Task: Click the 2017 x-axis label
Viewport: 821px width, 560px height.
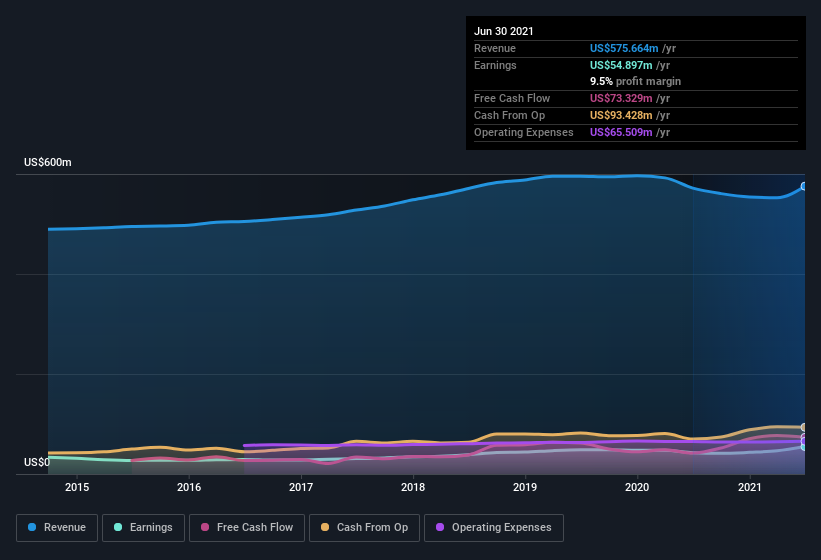Action: [301, 487]
